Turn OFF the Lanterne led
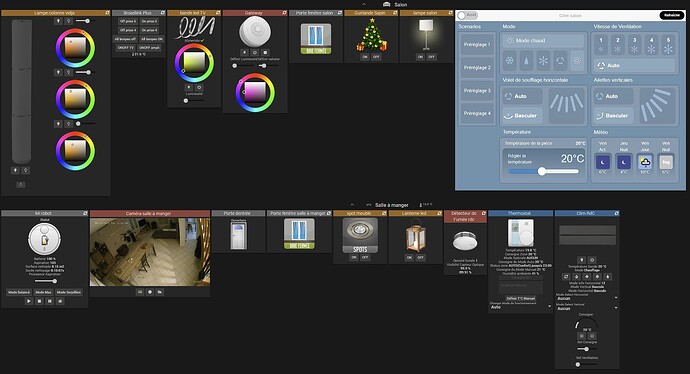690x374 pixels. 420,257
